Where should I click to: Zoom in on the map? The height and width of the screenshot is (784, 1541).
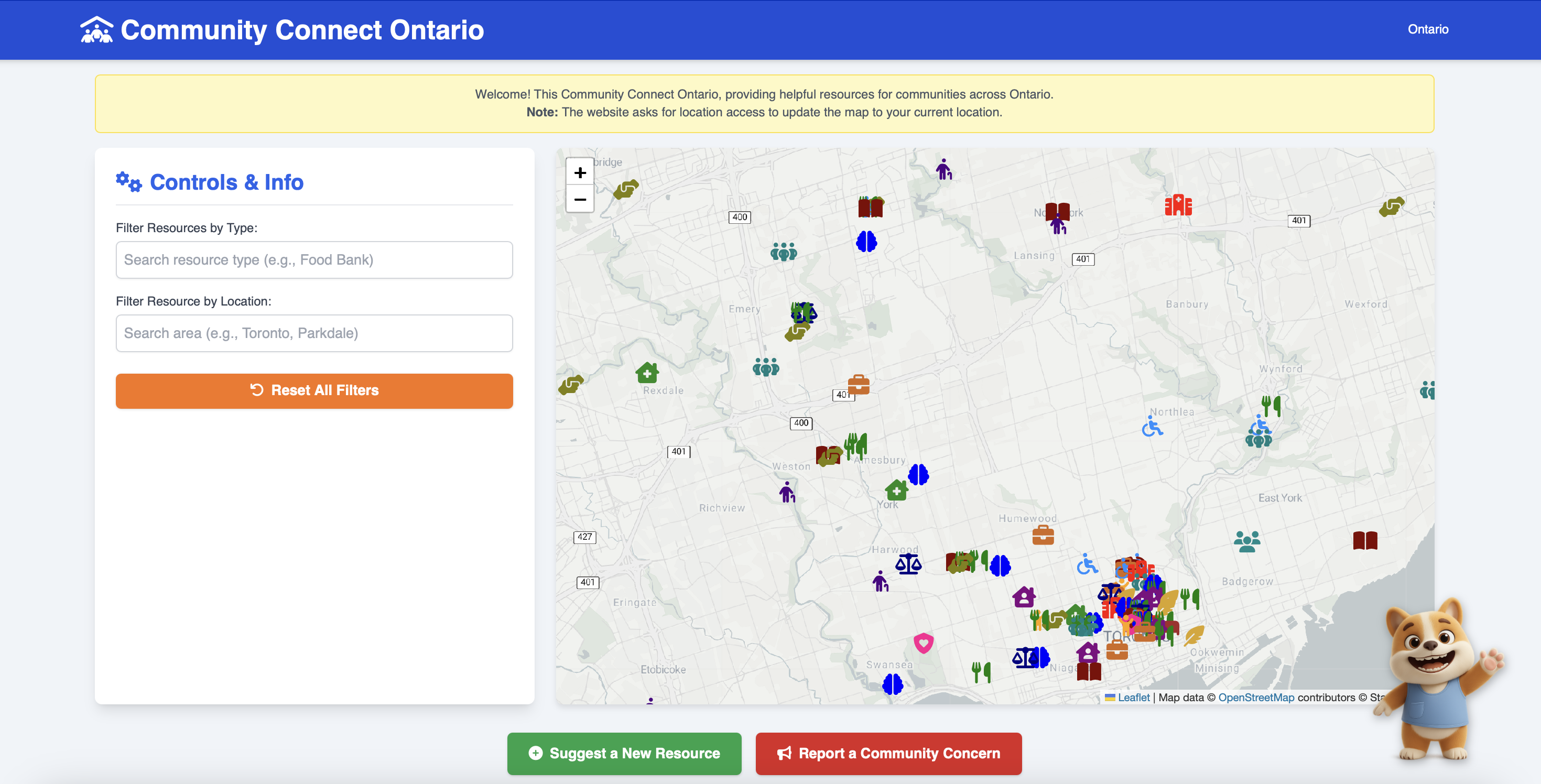point(579,173)
